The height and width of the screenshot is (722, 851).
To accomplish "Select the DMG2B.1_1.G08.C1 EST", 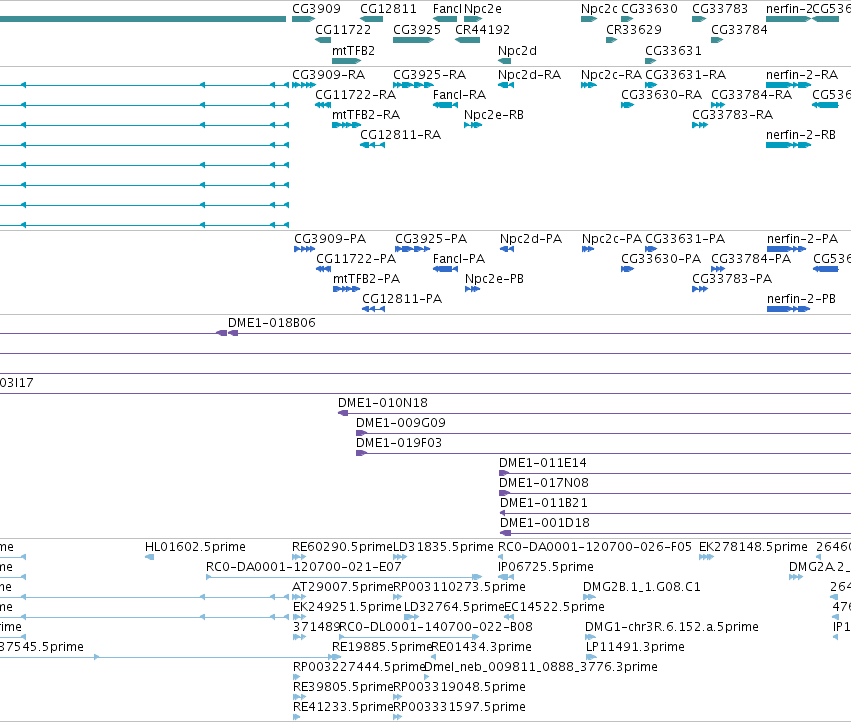I will coord(589,597).
